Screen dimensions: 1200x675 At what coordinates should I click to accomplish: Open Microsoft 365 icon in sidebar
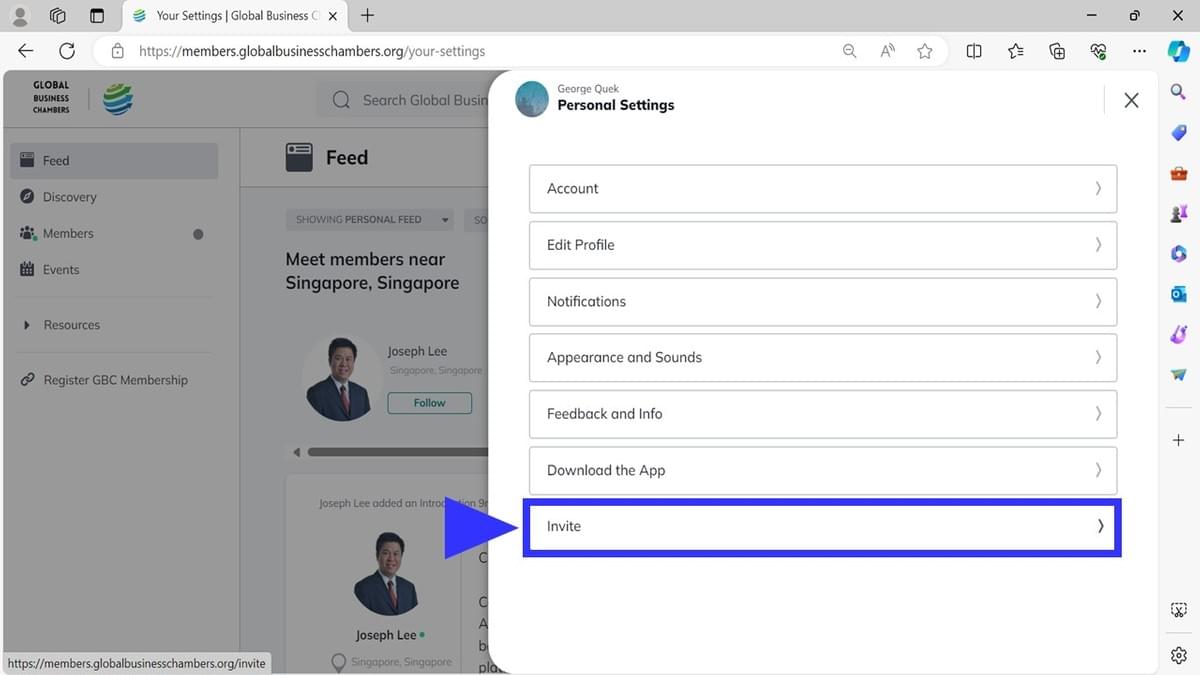[x=1178, y=254]
